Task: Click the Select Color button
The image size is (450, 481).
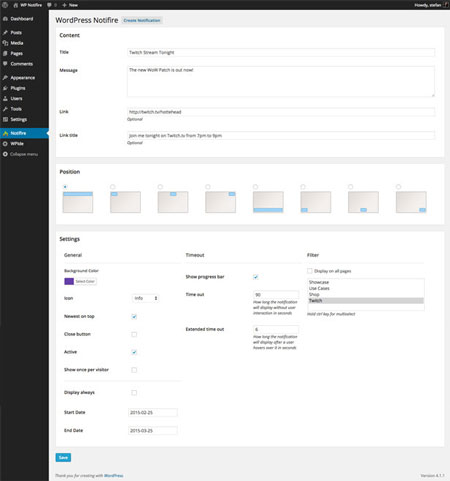Action: (x=85, y=281)
